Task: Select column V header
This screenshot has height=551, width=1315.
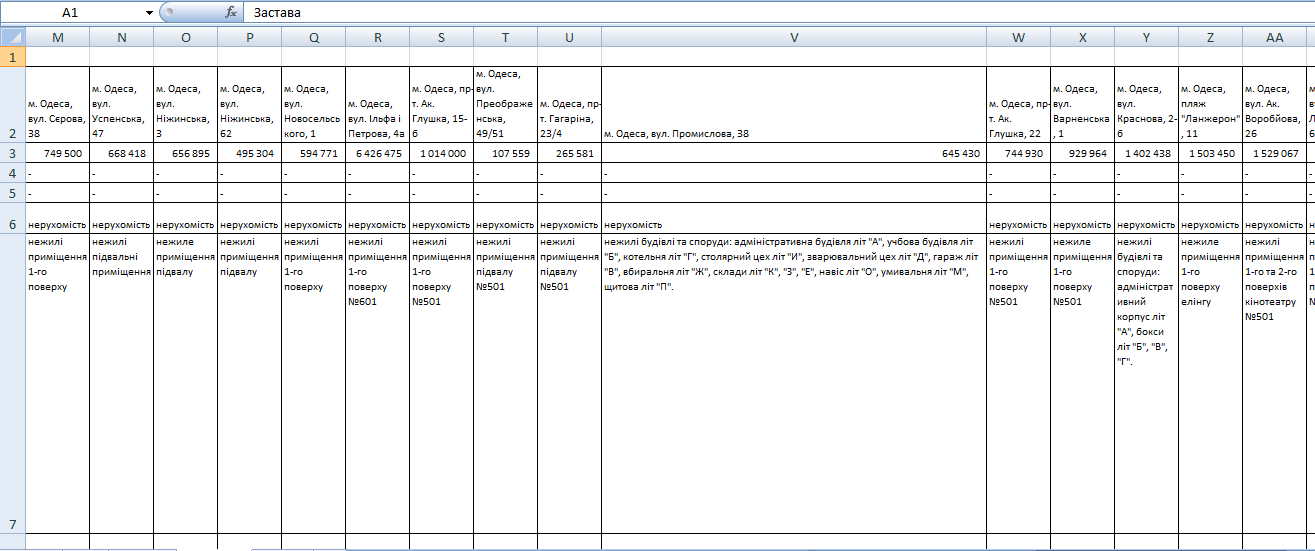Action: point(793,37)
